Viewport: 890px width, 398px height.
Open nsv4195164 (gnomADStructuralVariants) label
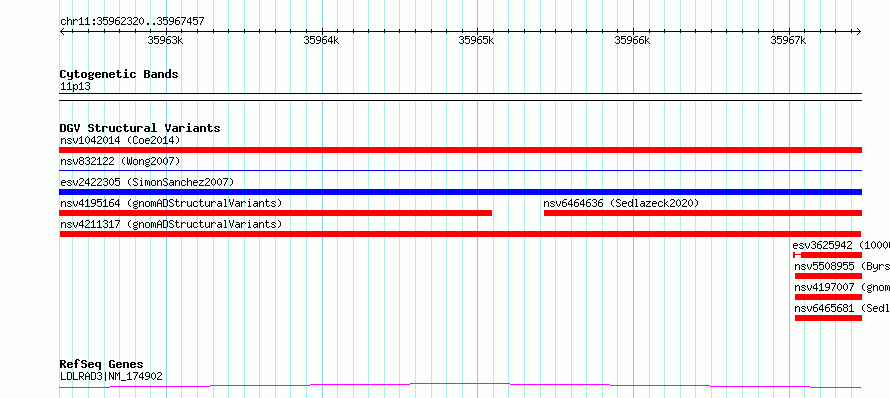pyautogui.click(x=171, y=203)
